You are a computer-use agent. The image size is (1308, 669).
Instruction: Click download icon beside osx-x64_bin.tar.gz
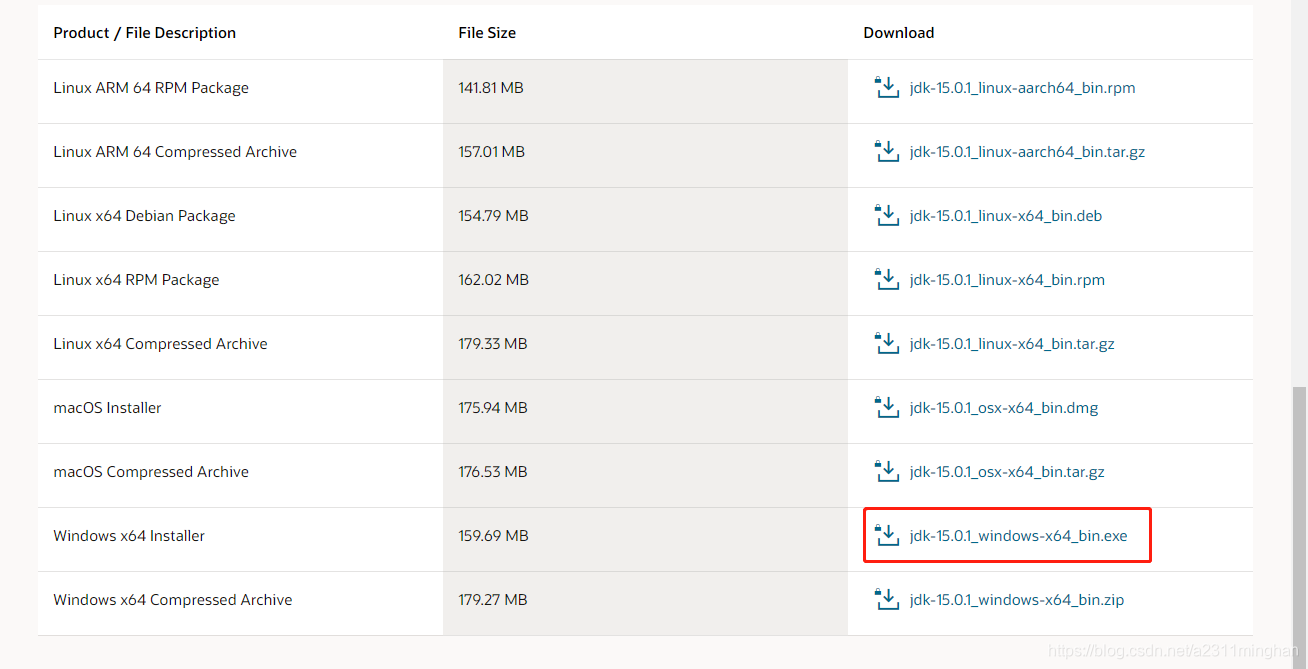tap(886, 471)
